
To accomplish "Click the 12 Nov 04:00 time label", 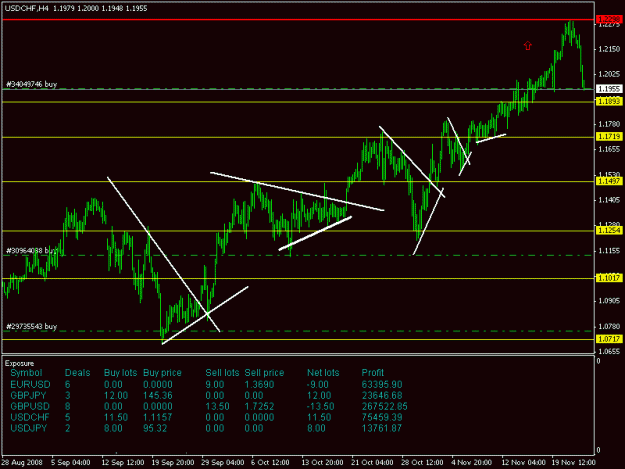I will pos(523,463).
